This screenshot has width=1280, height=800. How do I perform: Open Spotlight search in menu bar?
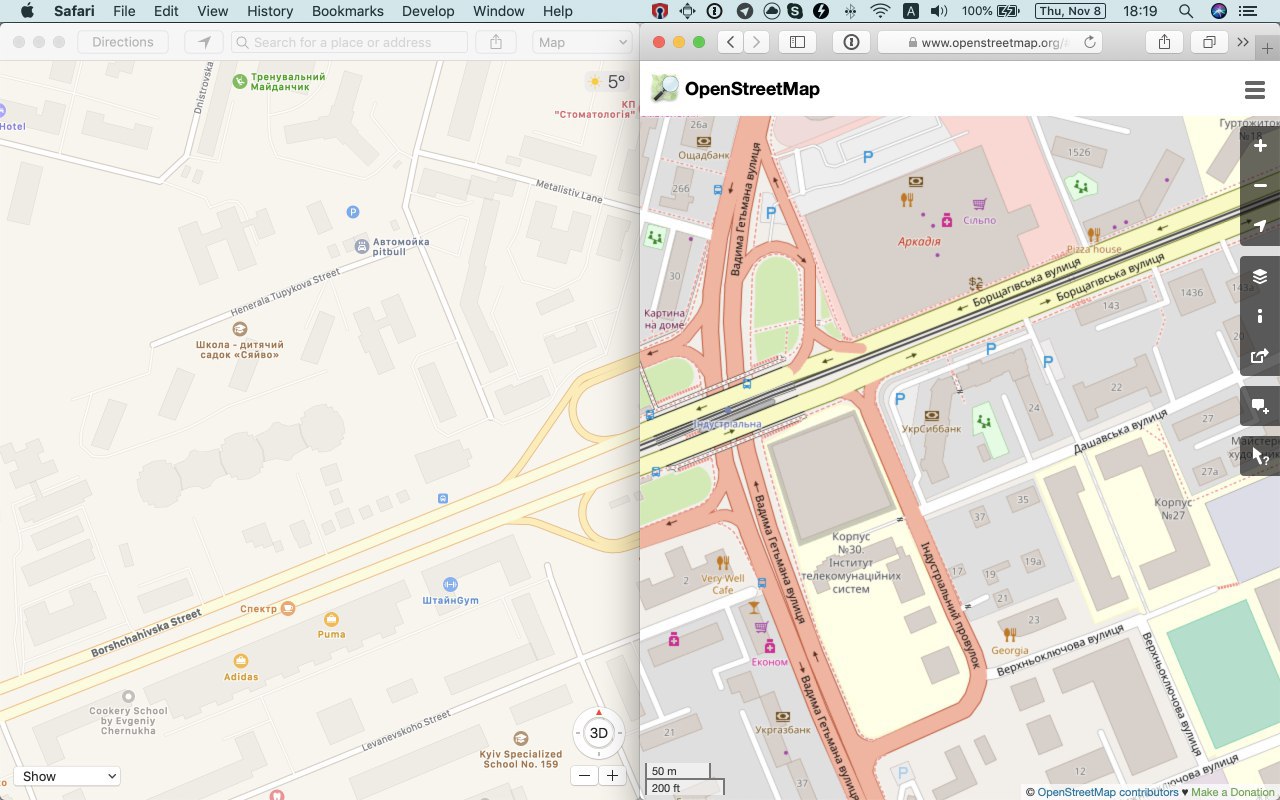click(x=1186, y=11)
